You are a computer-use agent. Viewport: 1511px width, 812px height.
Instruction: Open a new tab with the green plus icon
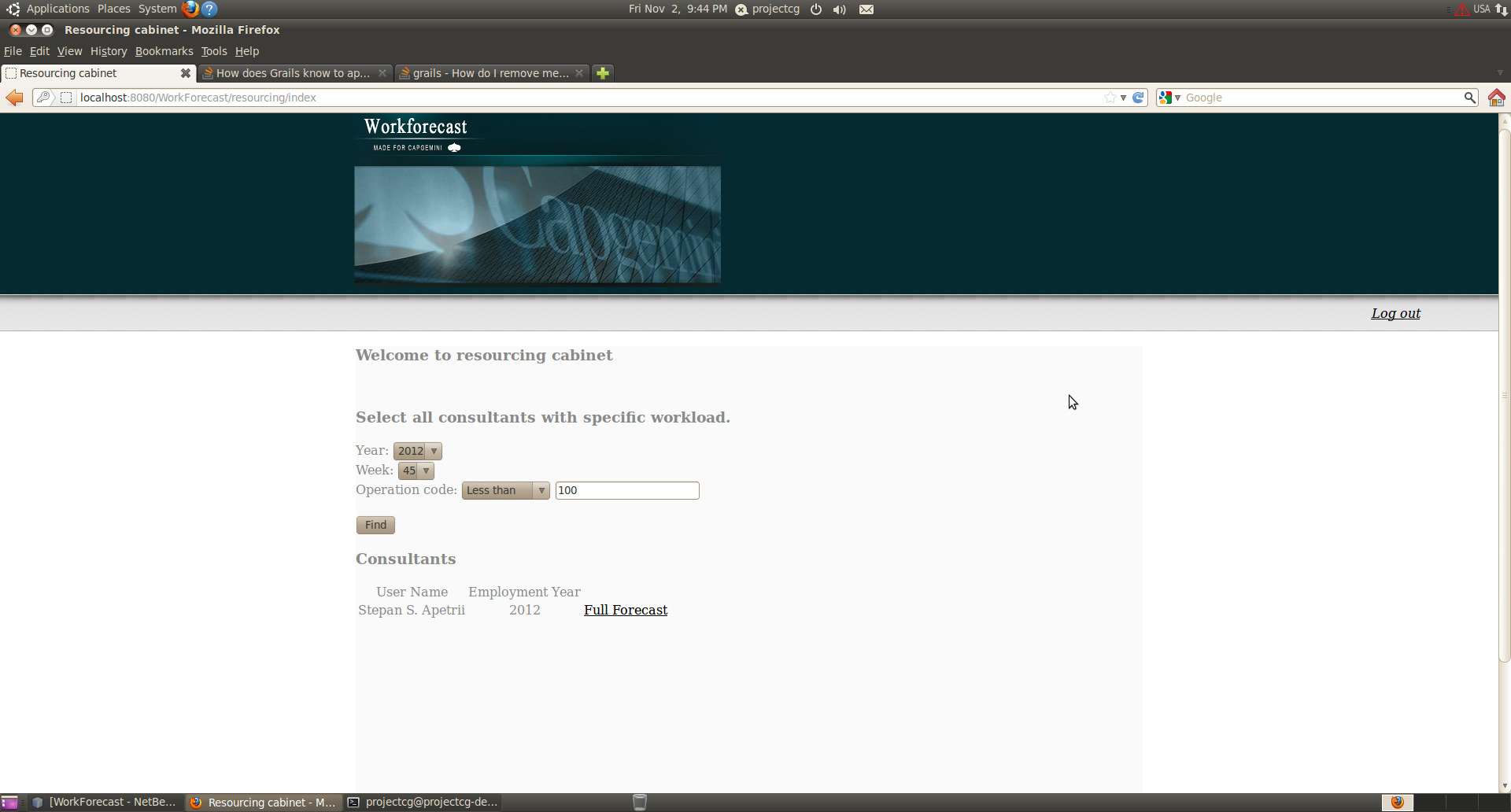603,73
